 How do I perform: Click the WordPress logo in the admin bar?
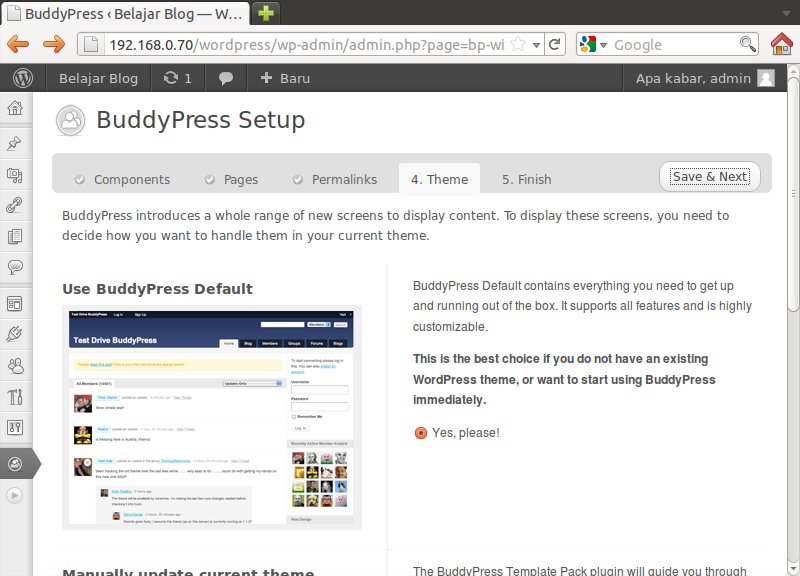23,78
